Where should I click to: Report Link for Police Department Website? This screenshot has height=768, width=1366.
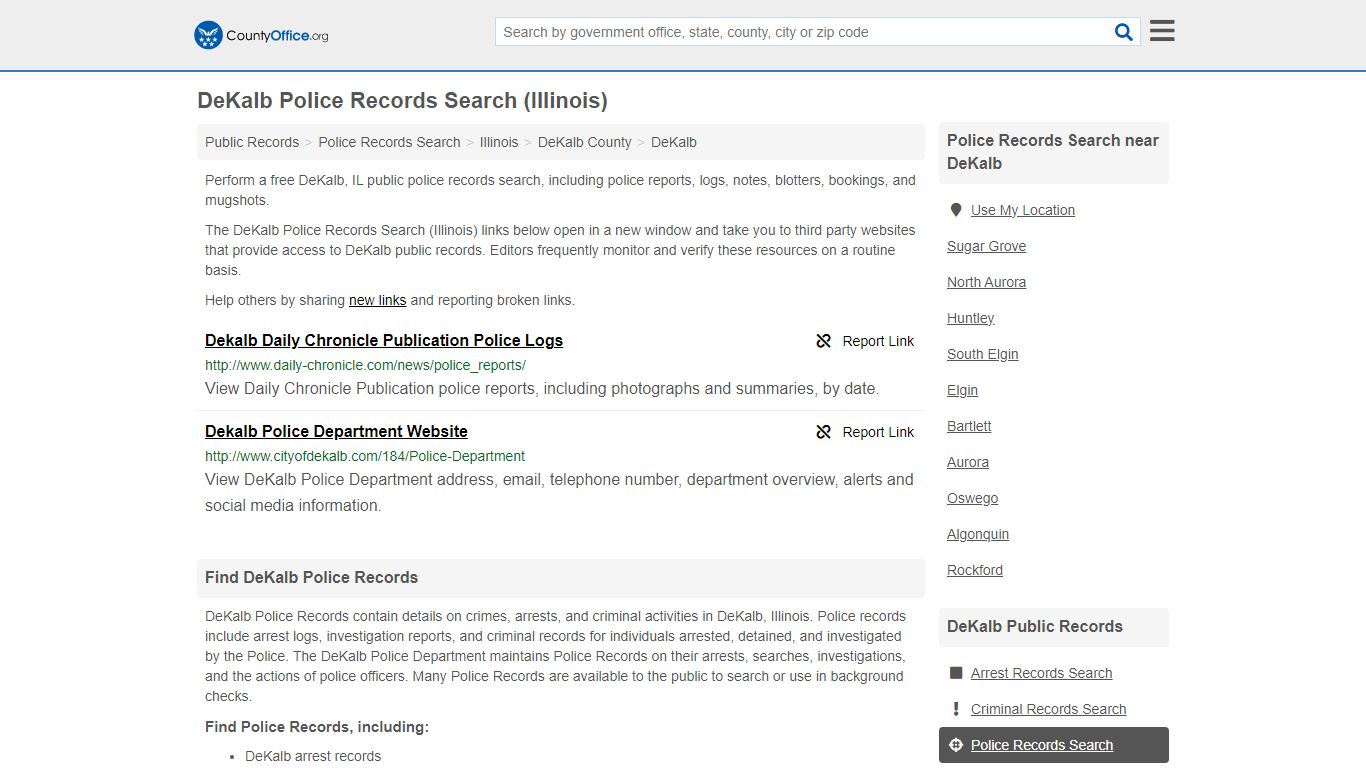tap(865, 432)
